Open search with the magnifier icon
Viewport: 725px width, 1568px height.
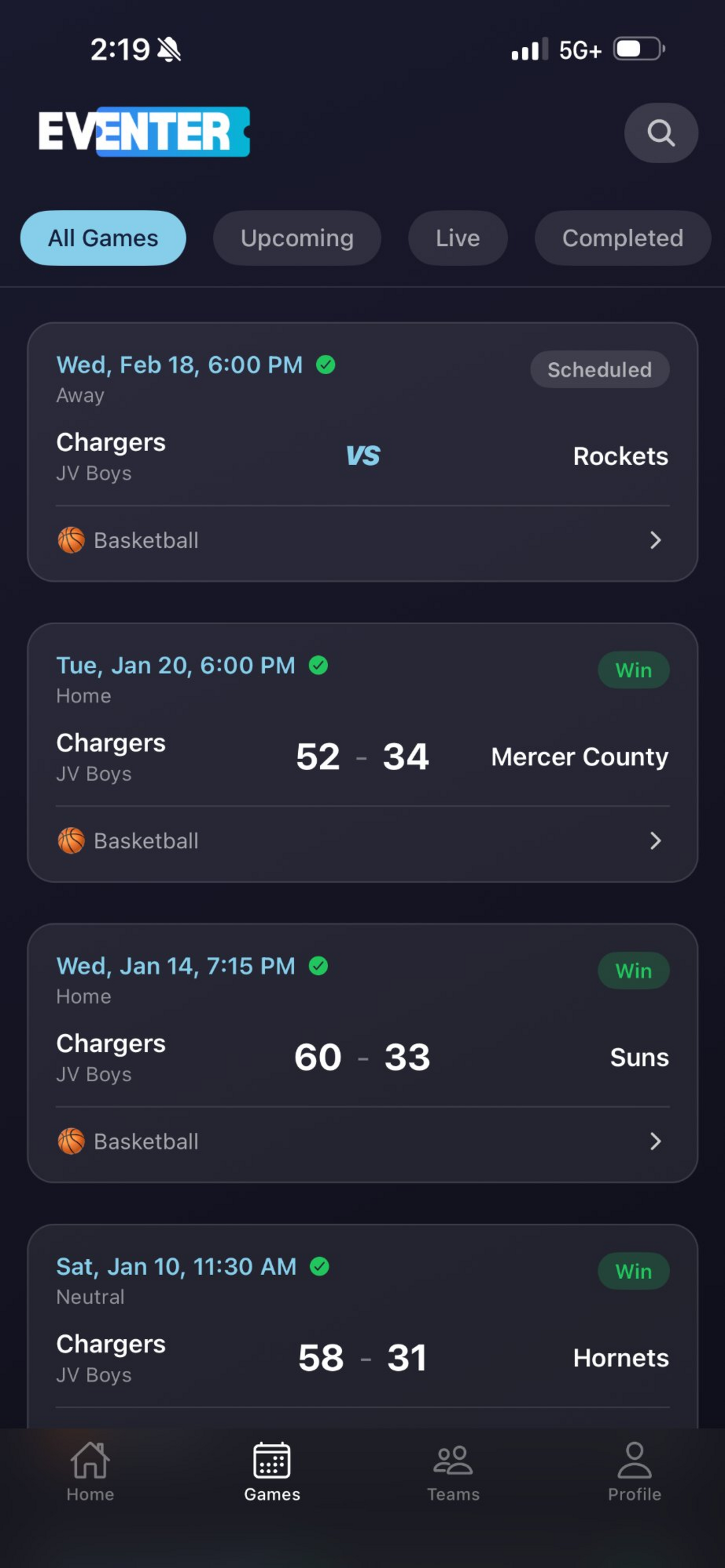coord(661,133)
